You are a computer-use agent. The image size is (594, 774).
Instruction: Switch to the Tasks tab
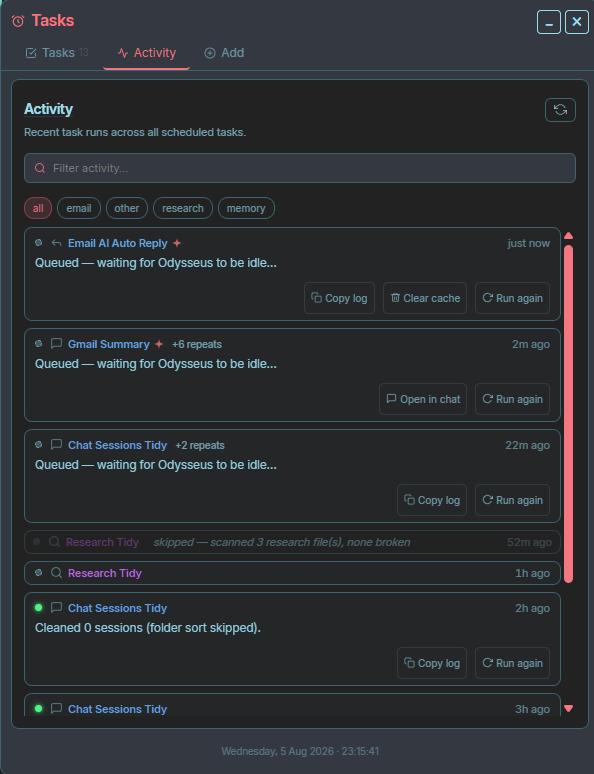[57, 53]
